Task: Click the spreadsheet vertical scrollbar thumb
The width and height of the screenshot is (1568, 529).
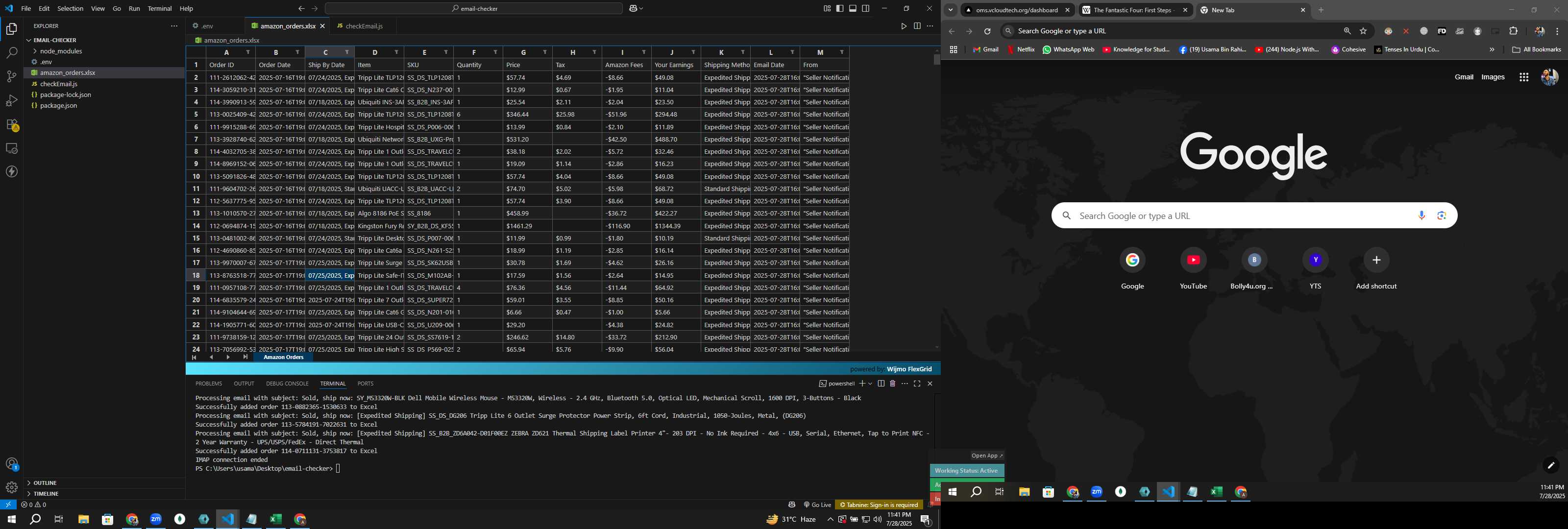Action: (936, 60)
